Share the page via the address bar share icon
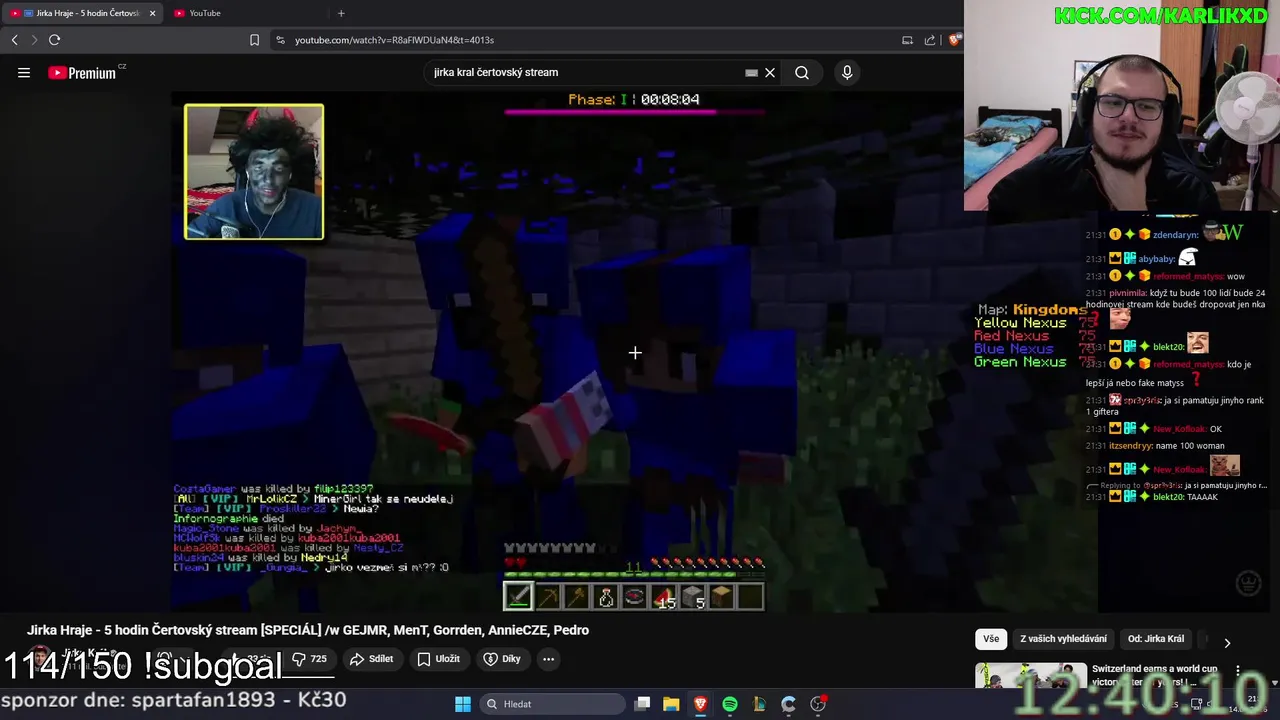This screenshot has height=720, width=1280. coord(930,40)
